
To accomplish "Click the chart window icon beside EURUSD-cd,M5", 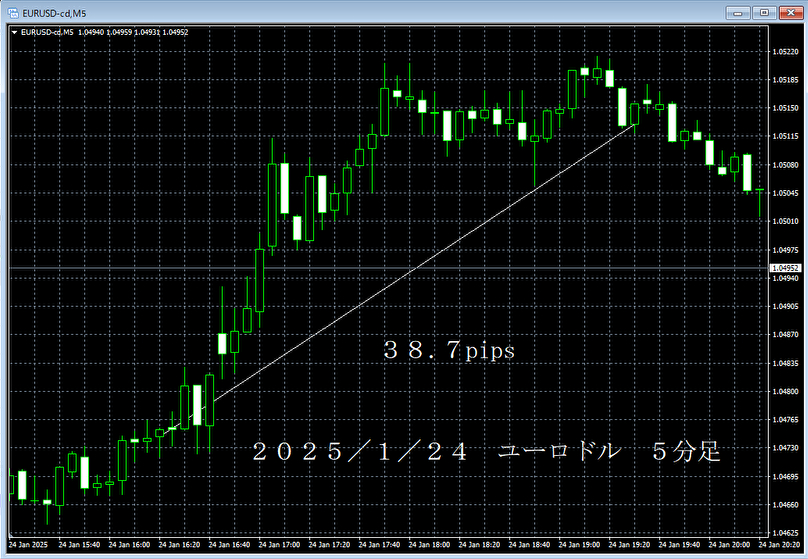I will (x=13, y=13).
